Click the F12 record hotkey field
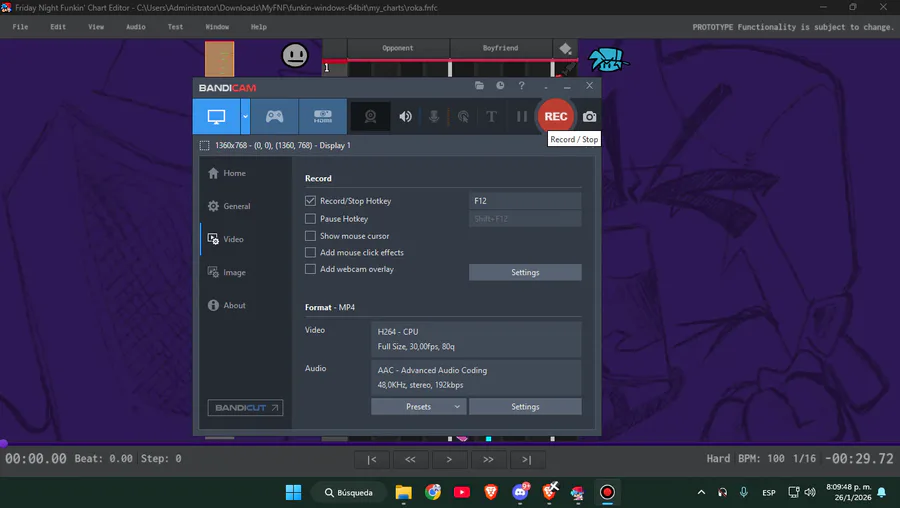 click(525, 201)
